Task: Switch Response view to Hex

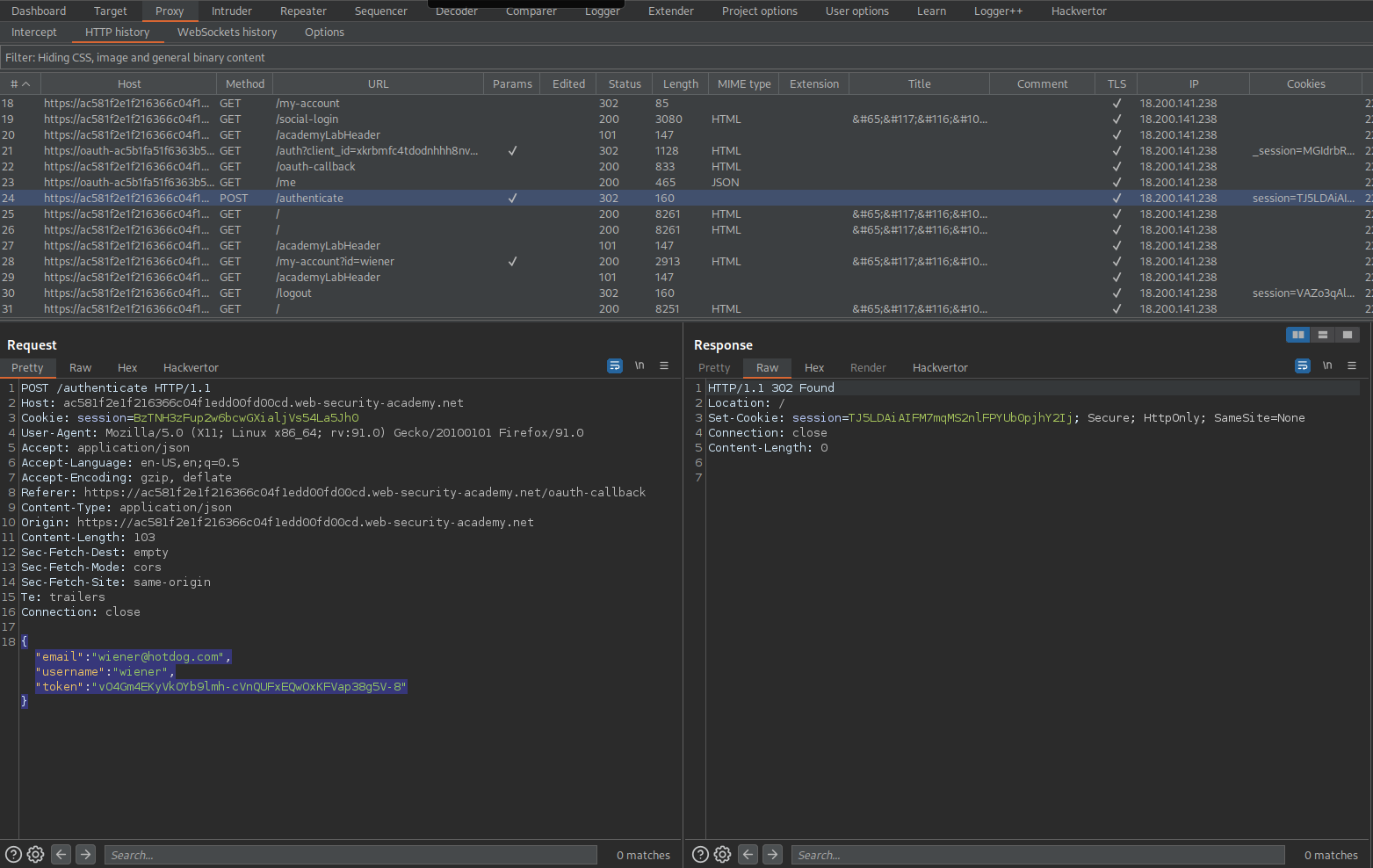Action: coord(814,367)
